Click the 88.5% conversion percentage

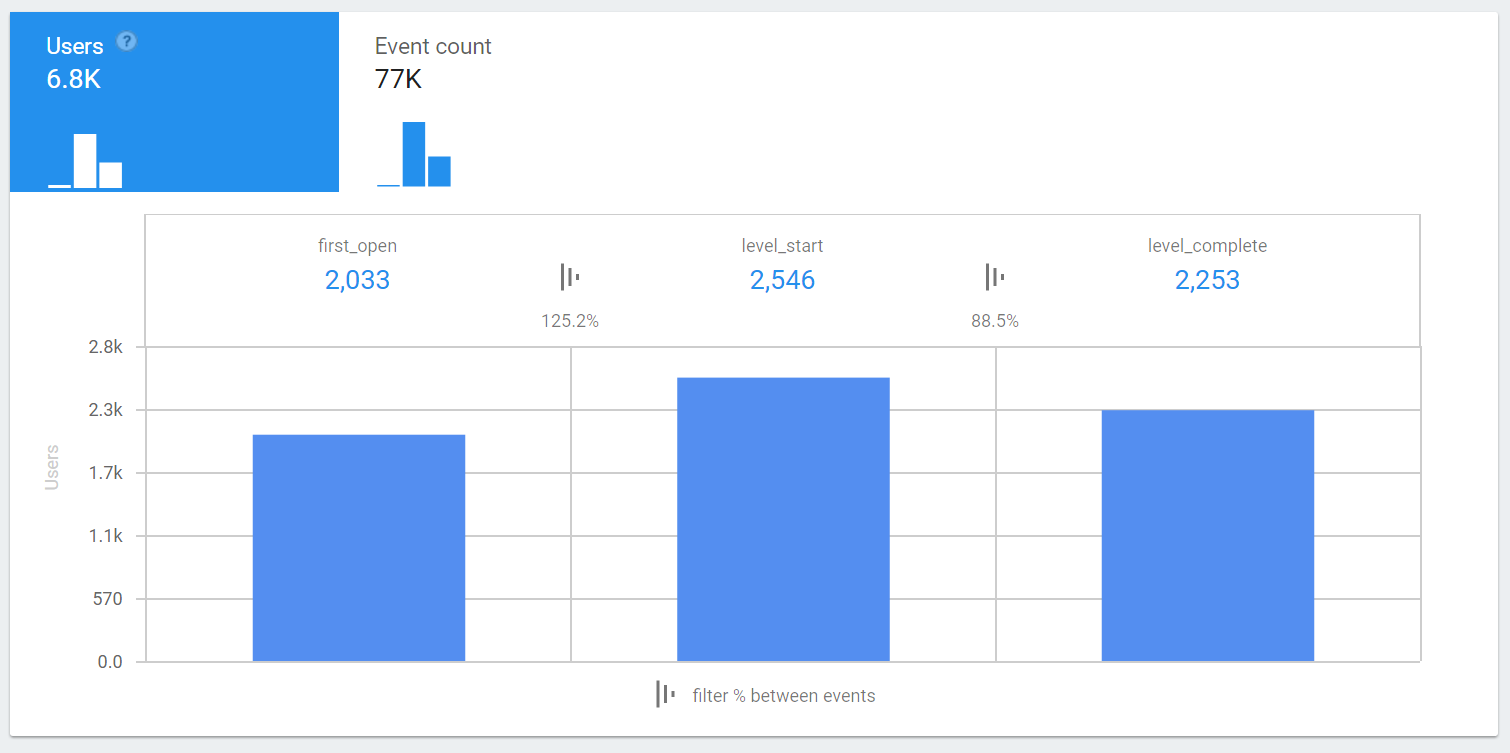click(994, 321)
